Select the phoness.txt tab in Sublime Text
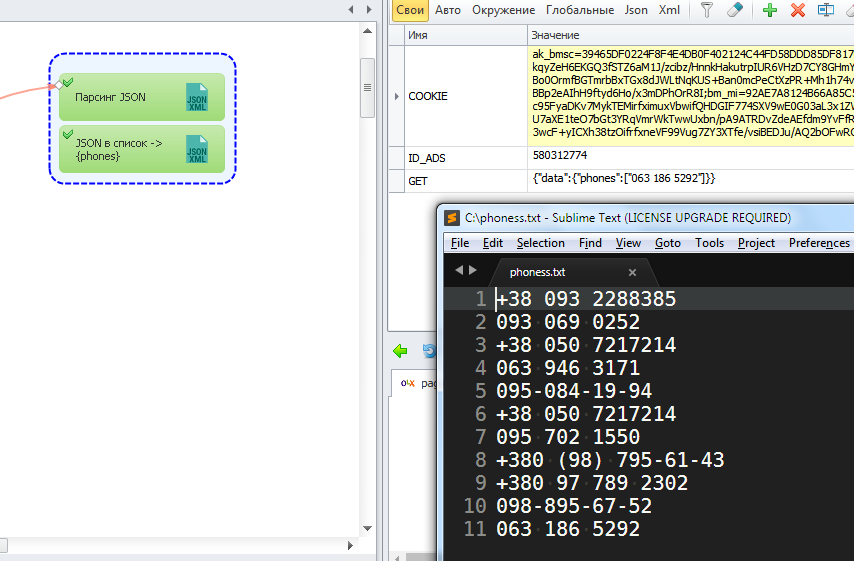 click(575, 272)
